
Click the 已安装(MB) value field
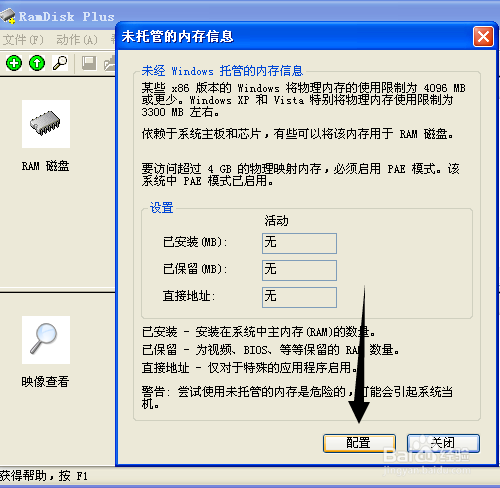(x=299, y=243)
